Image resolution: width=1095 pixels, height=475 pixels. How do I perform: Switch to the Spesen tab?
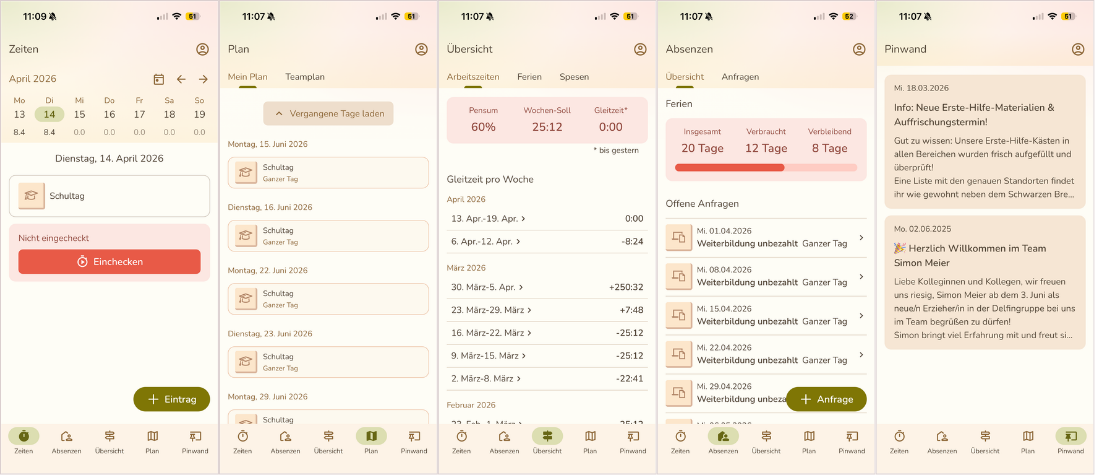[574, 77]
